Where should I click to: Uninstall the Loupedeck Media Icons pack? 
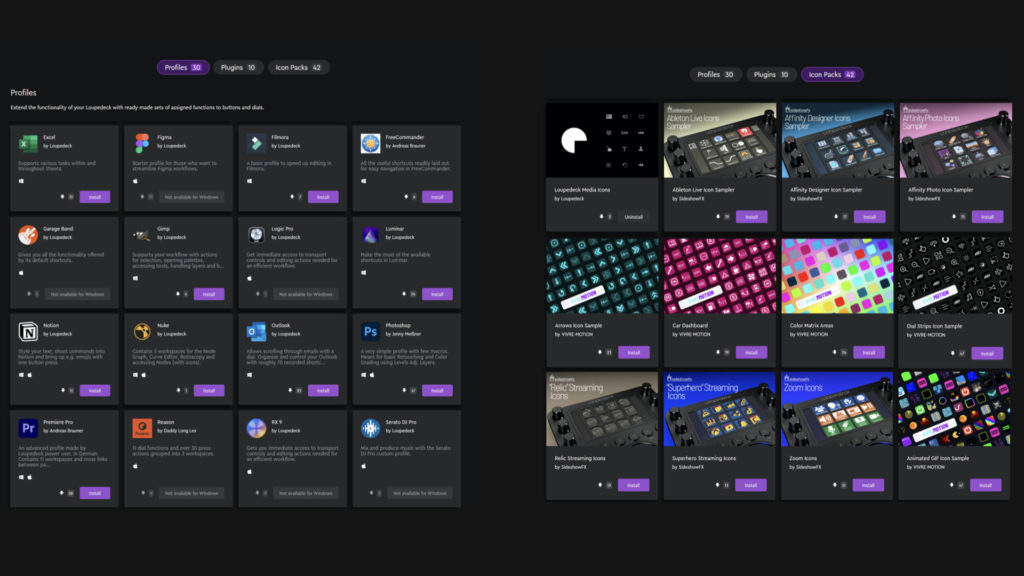[633, 217]
